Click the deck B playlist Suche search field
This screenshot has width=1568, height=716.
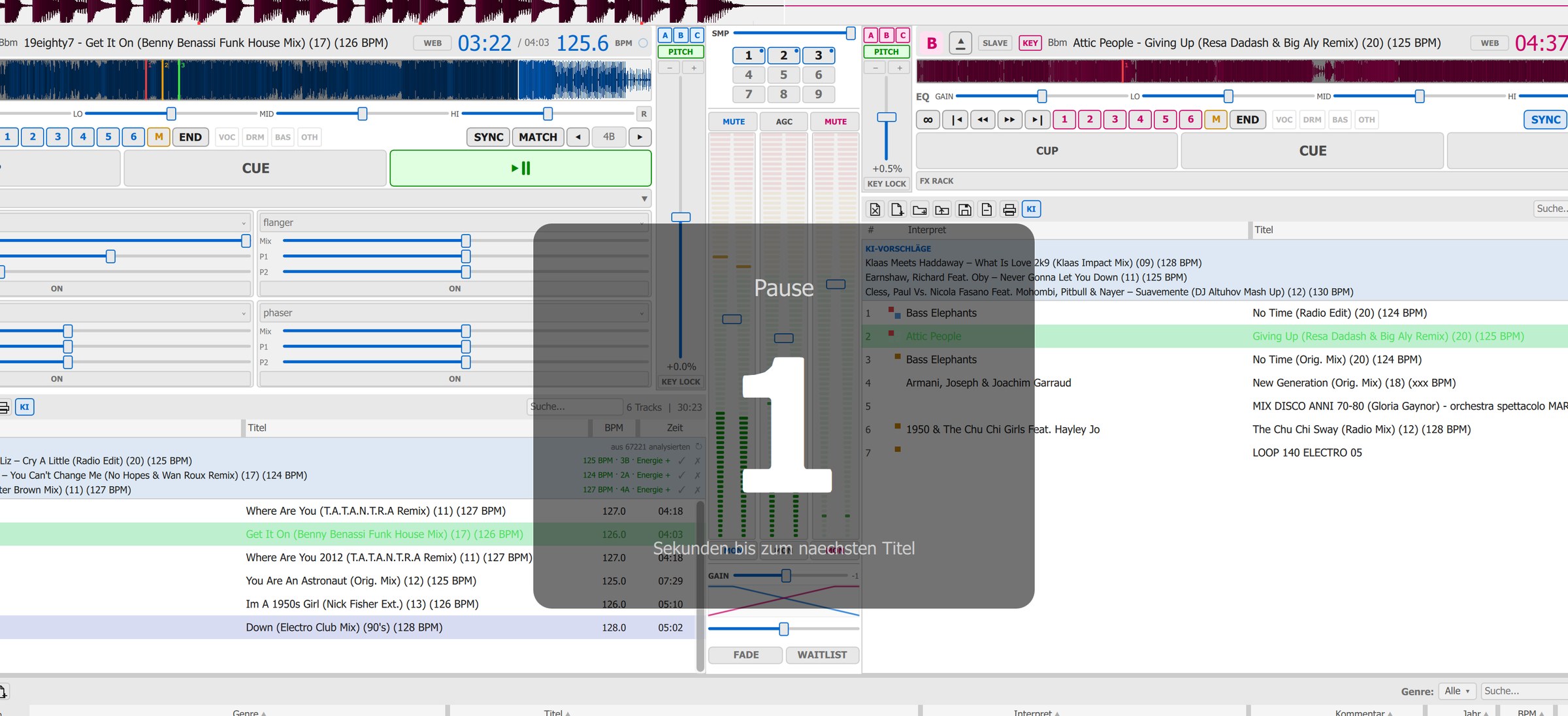point(1551,209)
